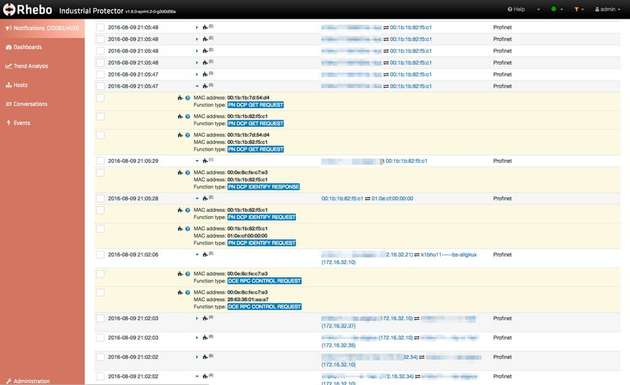
Task: Open Notifications in the sidebar
Action: click(42, 28)
